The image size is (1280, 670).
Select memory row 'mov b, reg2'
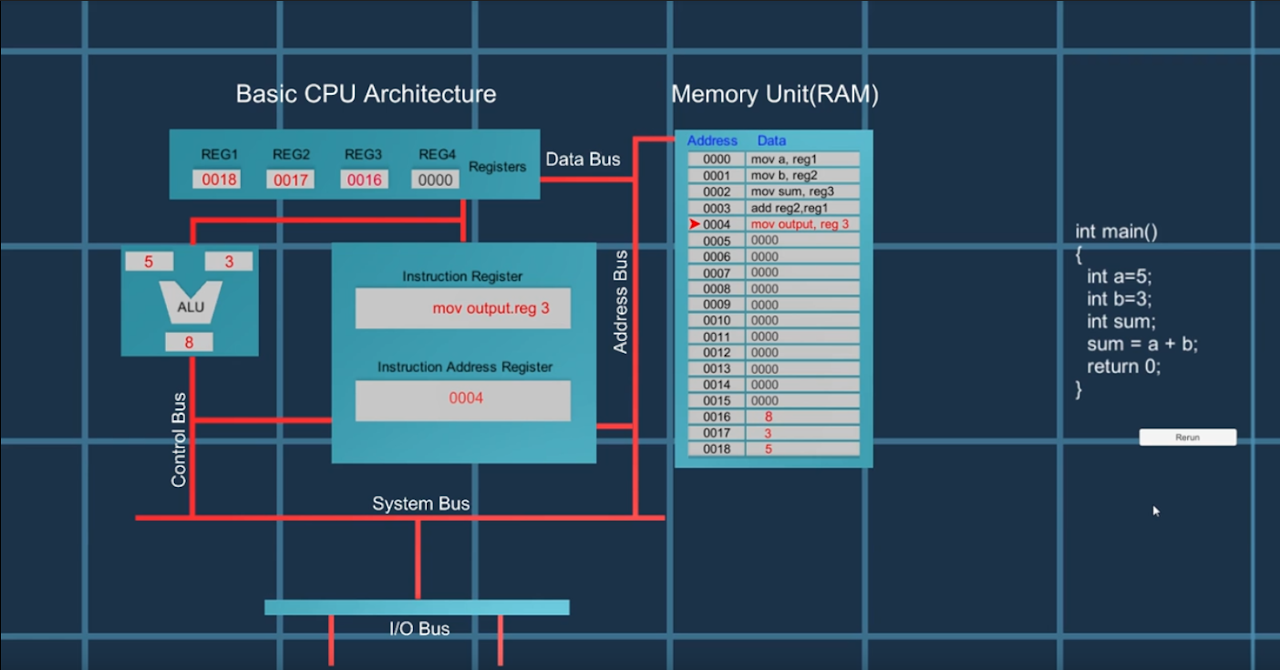(803, 175)
